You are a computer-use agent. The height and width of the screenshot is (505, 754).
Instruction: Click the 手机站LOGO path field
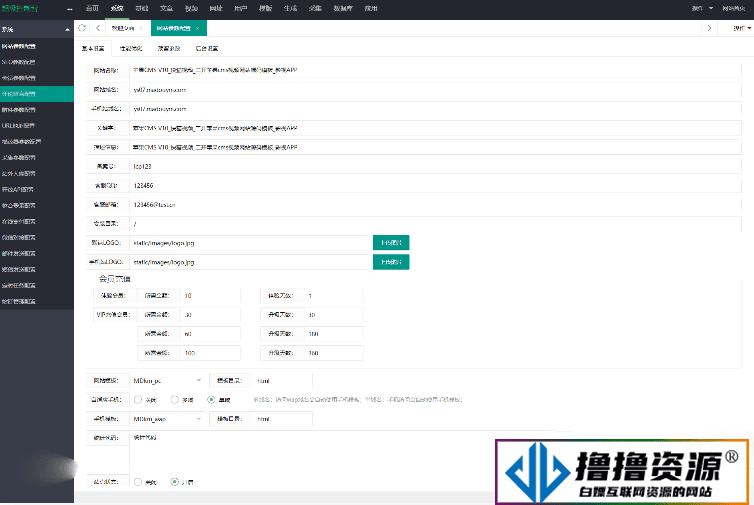tap(249, 262)
